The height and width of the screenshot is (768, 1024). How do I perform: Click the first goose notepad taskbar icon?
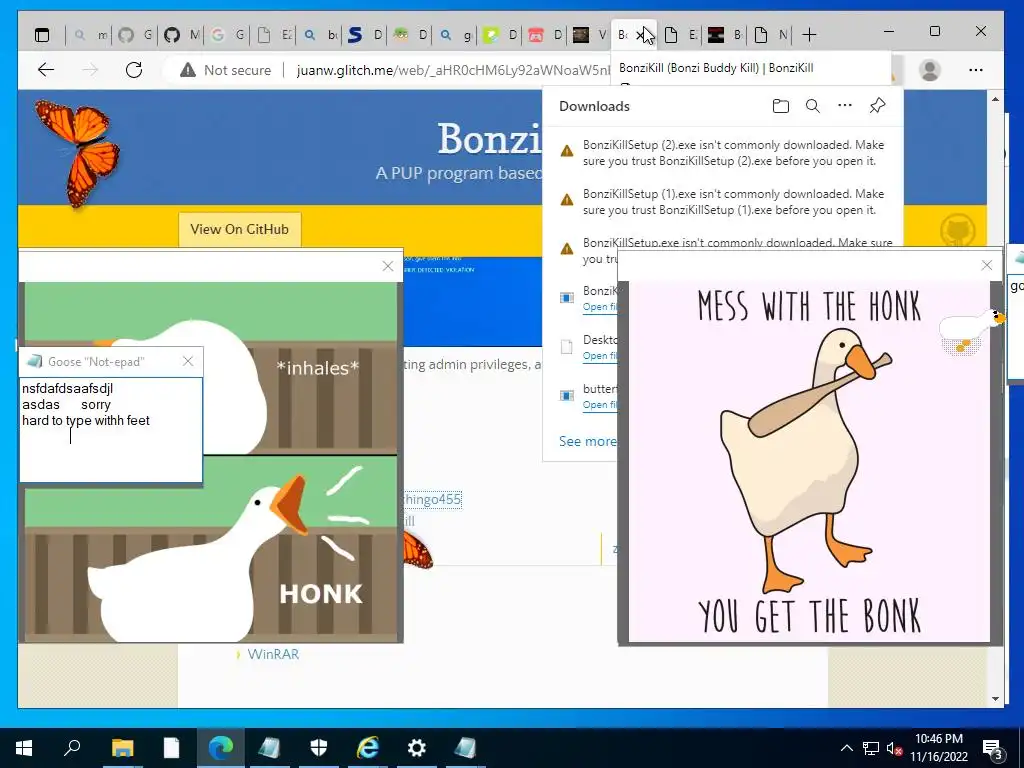[269, 748]
